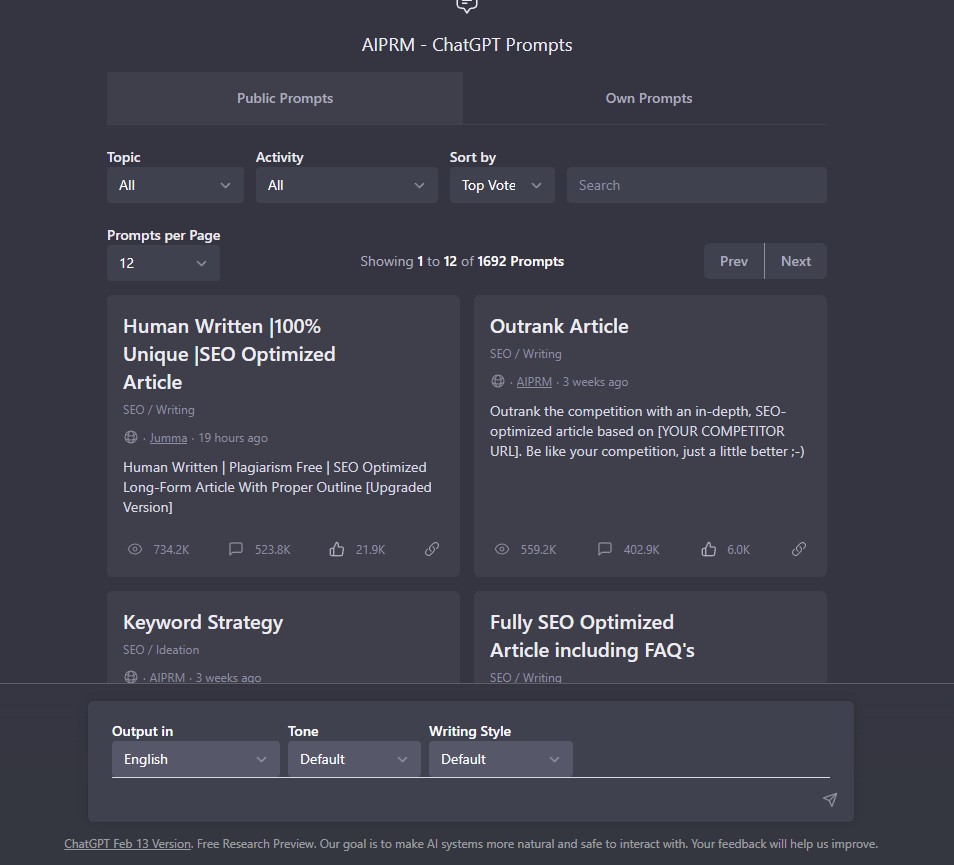The width and height of the screenshot is (954, 865).
Task: Open Fully SEO Optimized Article including FAQ's
Action: coord(592,636)
